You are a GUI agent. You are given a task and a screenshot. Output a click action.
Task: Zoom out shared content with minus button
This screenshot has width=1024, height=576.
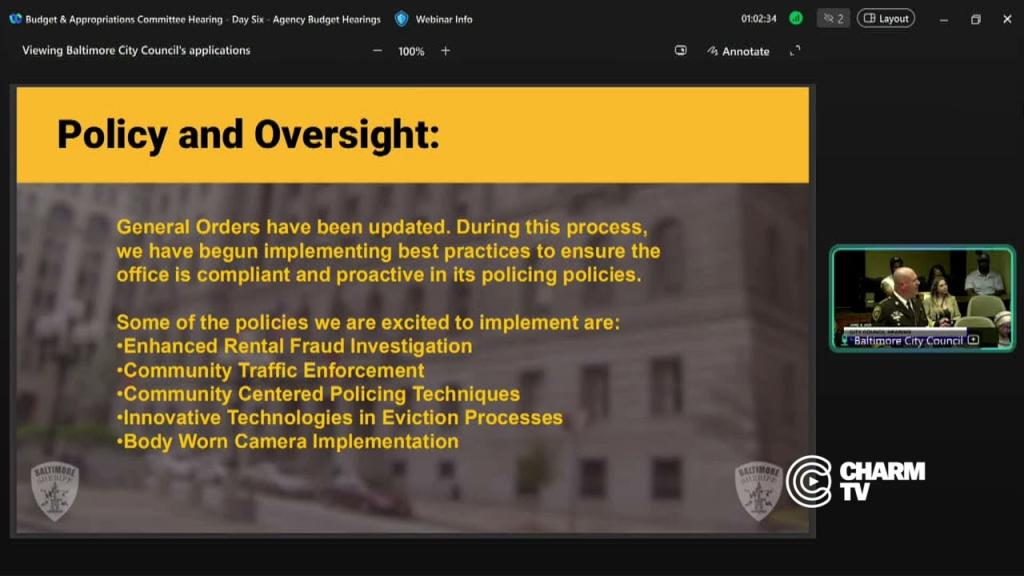tap(377, 51)
